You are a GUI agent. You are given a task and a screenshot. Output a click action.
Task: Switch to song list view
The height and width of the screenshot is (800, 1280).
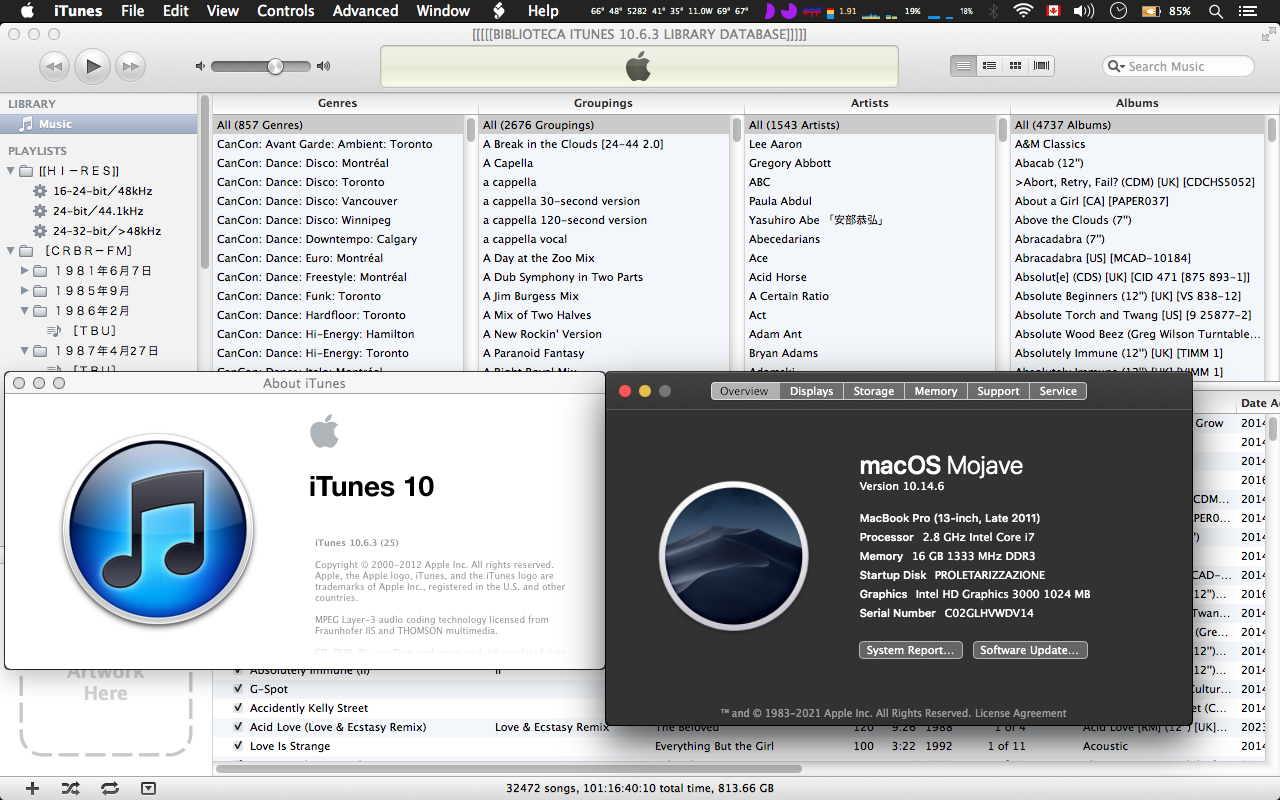[x=963, y=65]
